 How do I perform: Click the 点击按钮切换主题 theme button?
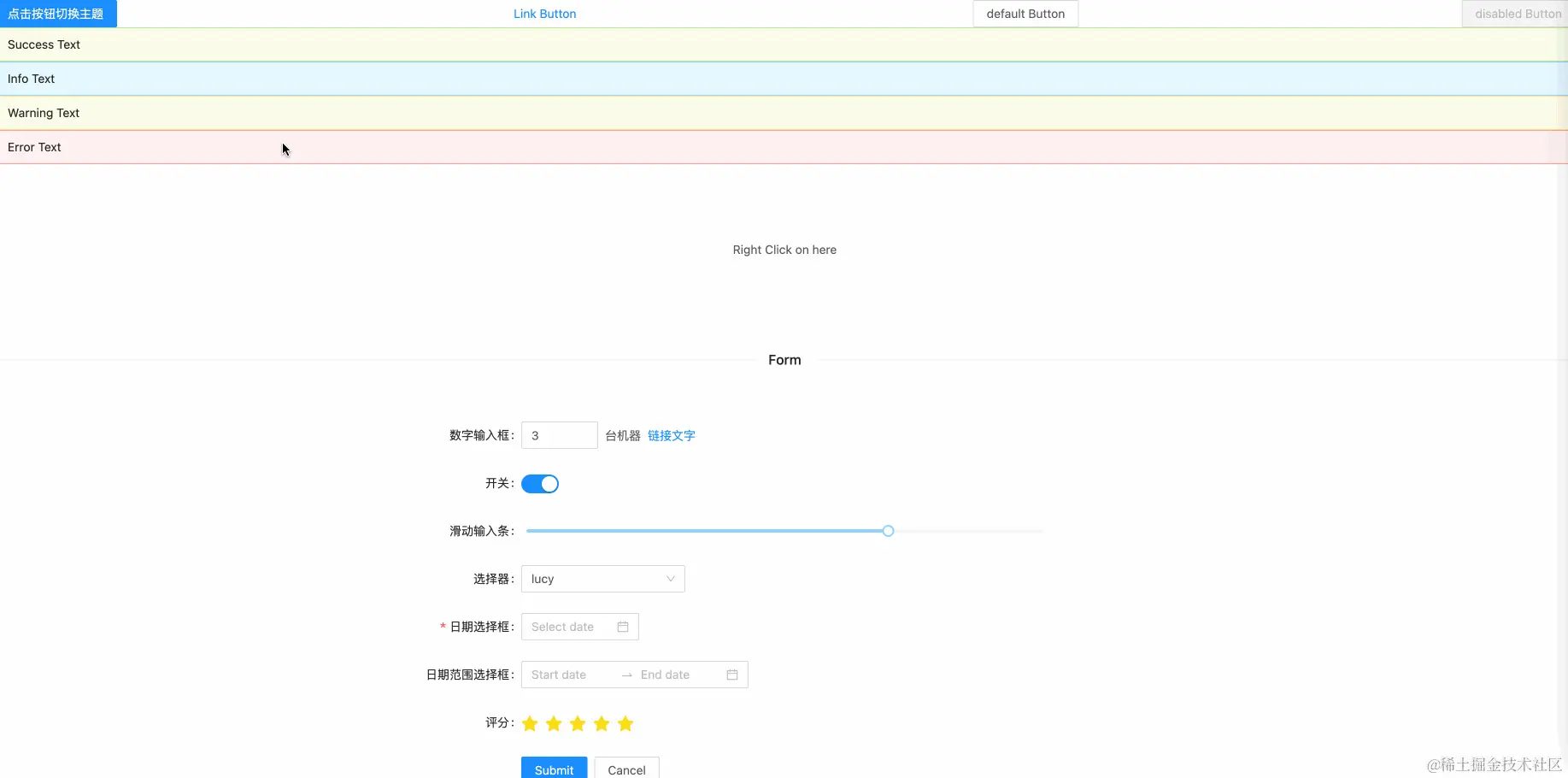[56, 13]
